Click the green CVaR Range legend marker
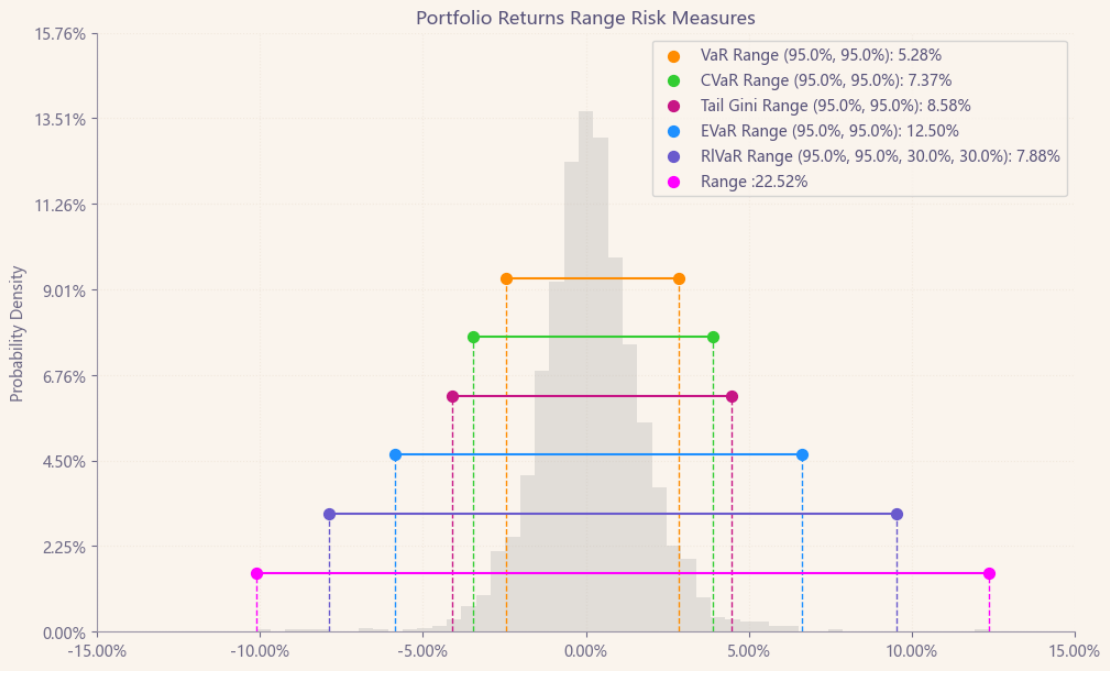 pyautogui.click(x=673, y=81)
